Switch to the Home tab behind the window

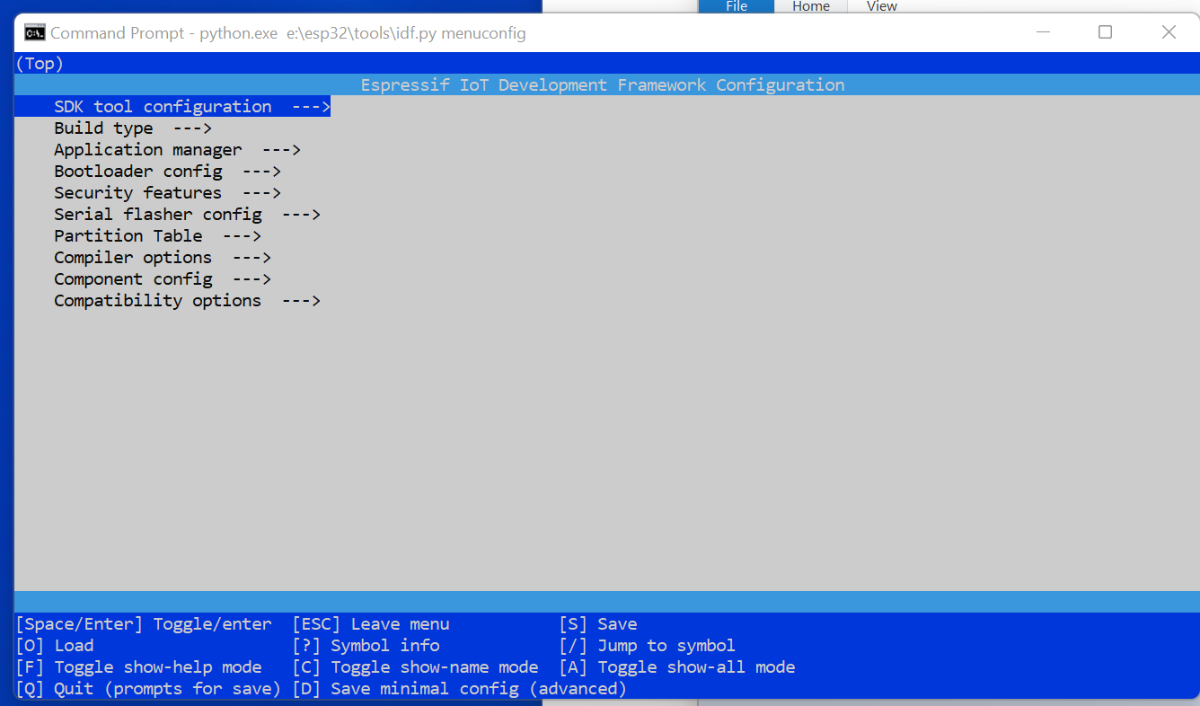[x=810, y=7]
